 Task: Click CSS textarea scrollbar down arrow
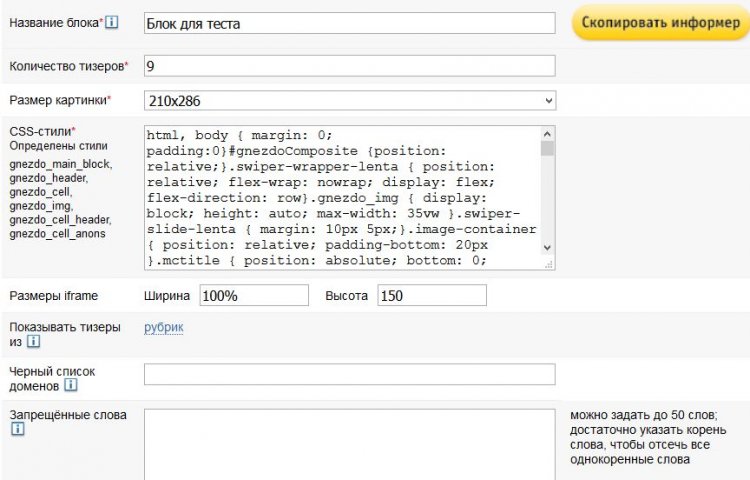[x=548, y=248]
